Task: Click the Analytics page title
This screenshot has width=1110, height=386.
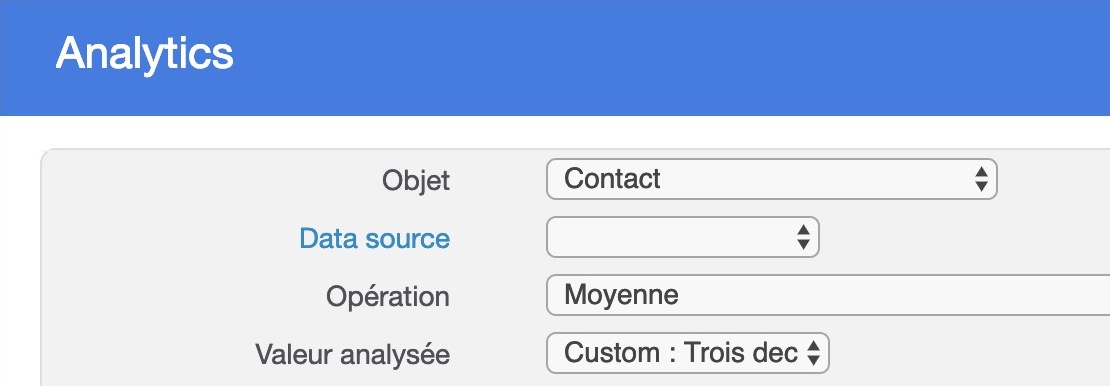Action: [144, 53]
